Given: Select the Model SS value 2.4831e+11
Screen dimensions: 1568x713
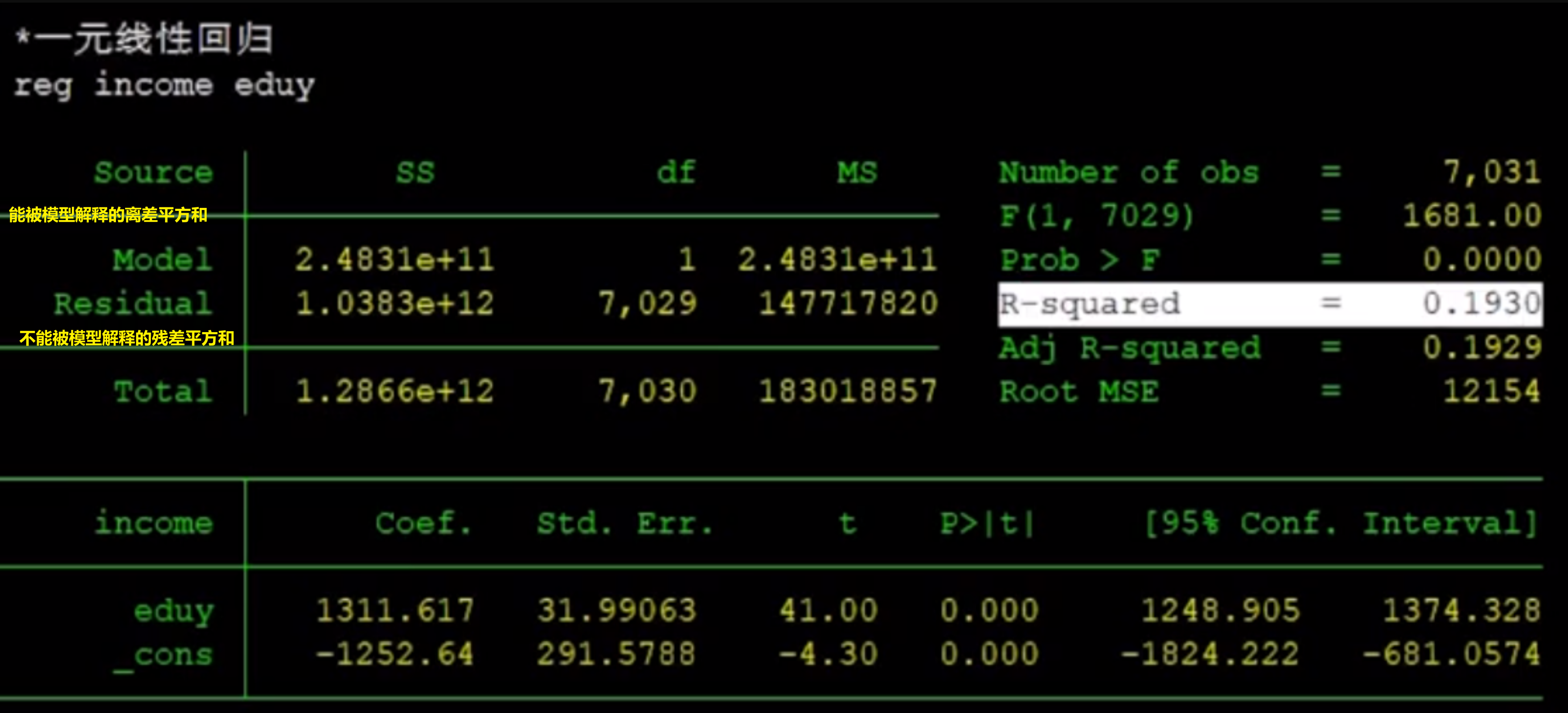Looking at the screenshot, I should click(395, 260).
